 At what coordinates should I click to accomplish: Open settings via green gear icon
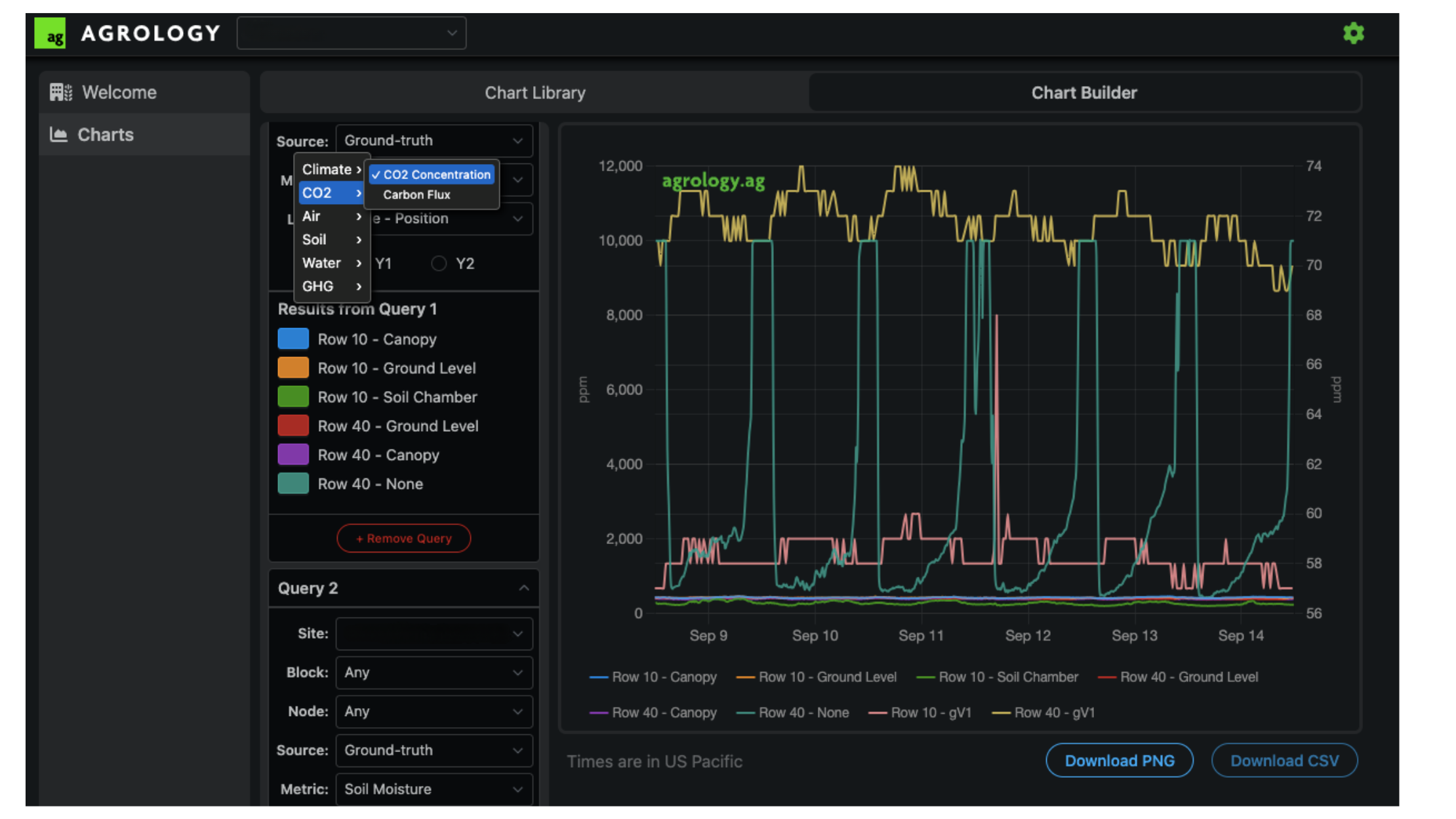coord(1353,33)
